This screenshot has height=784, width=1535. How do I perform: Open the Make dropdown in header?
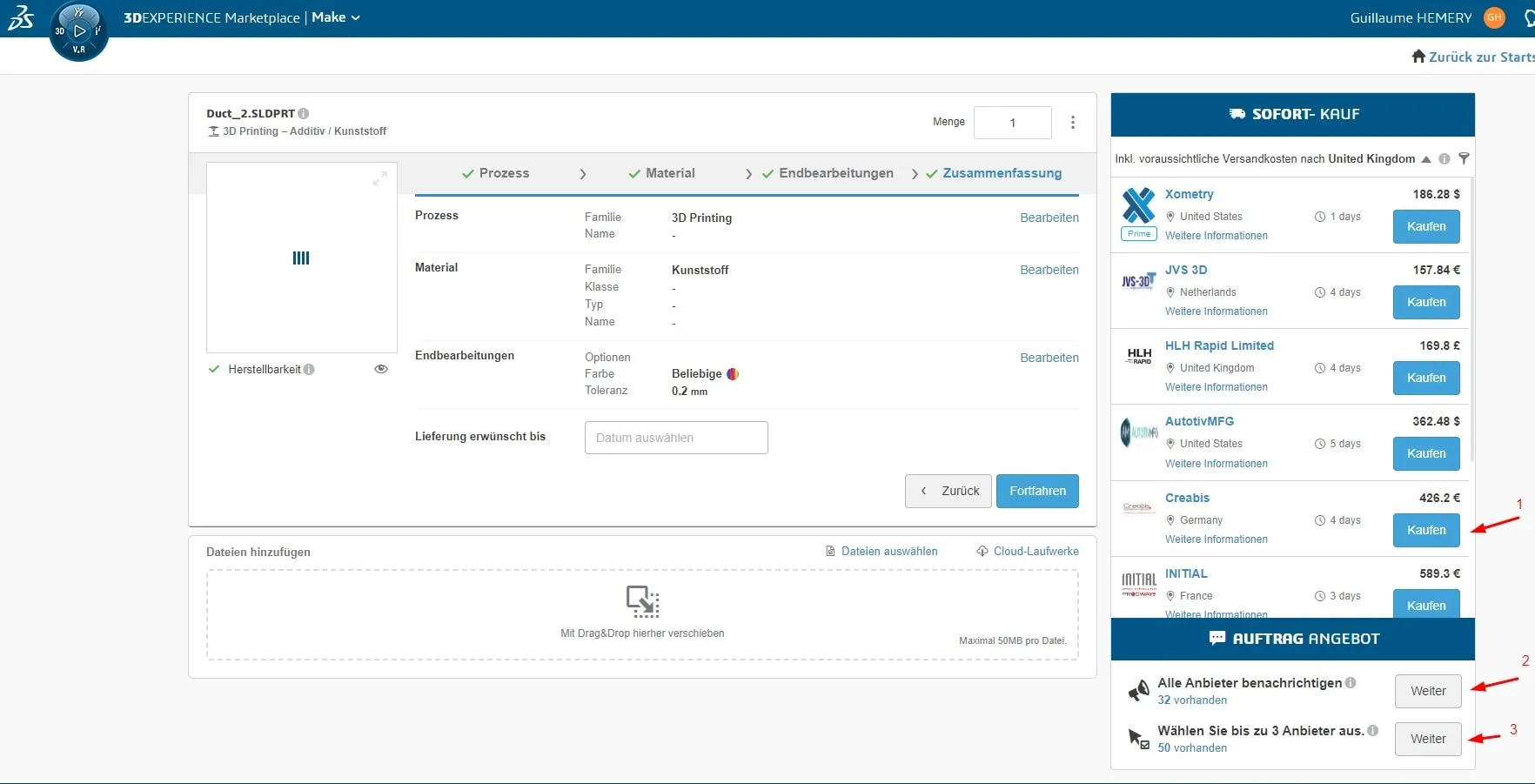[x=336, y=17]
